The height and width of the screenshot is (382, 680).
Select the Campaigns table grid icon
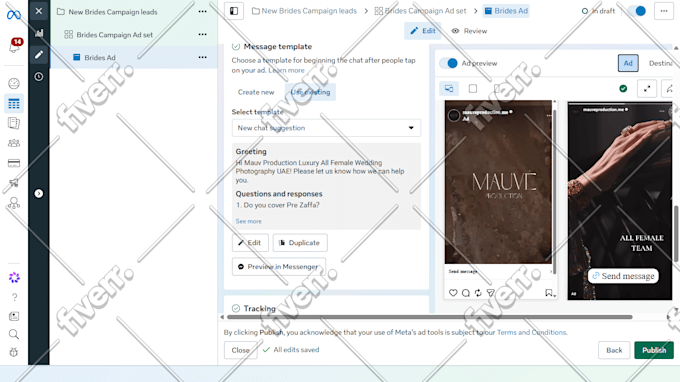pyautogui.click(x=14, y=104)
